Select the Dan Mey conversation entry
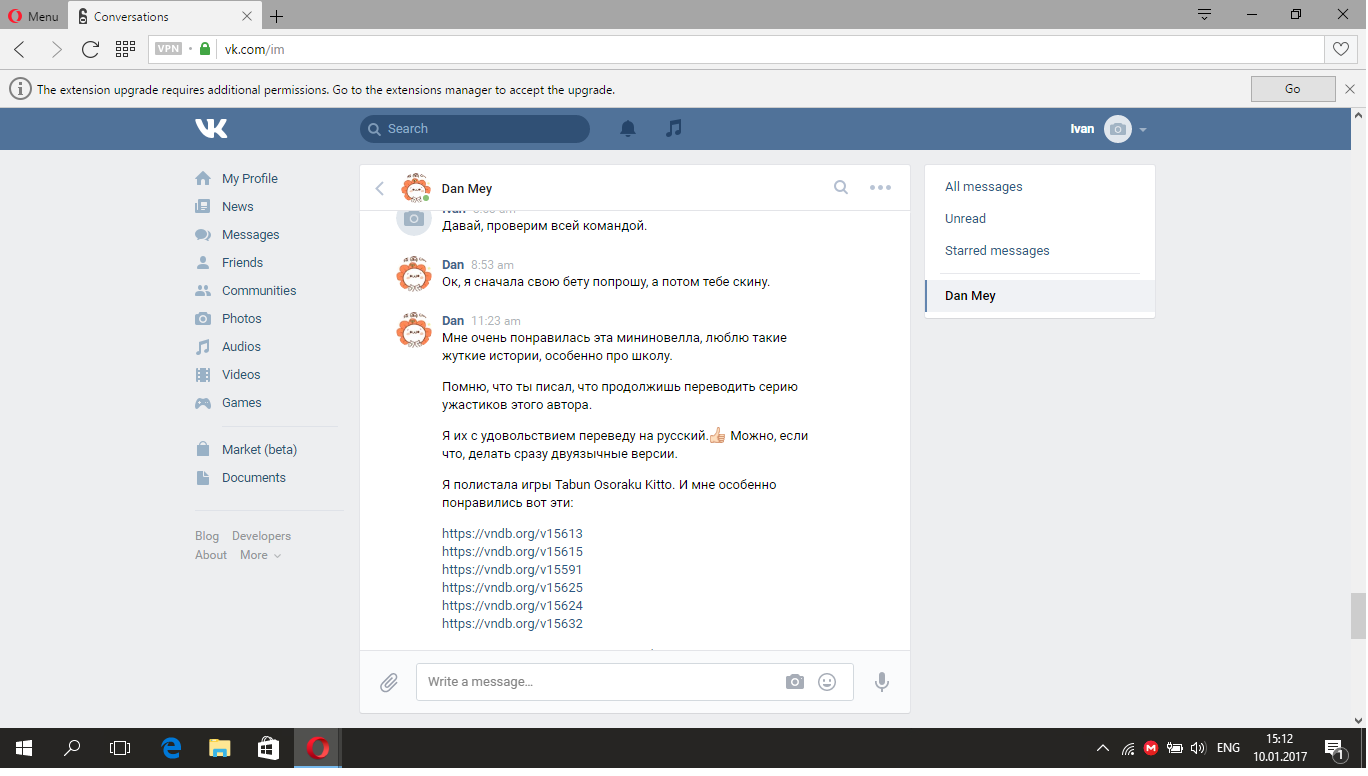Viewport: 1368px width, 776px height. click(1040, 296)
